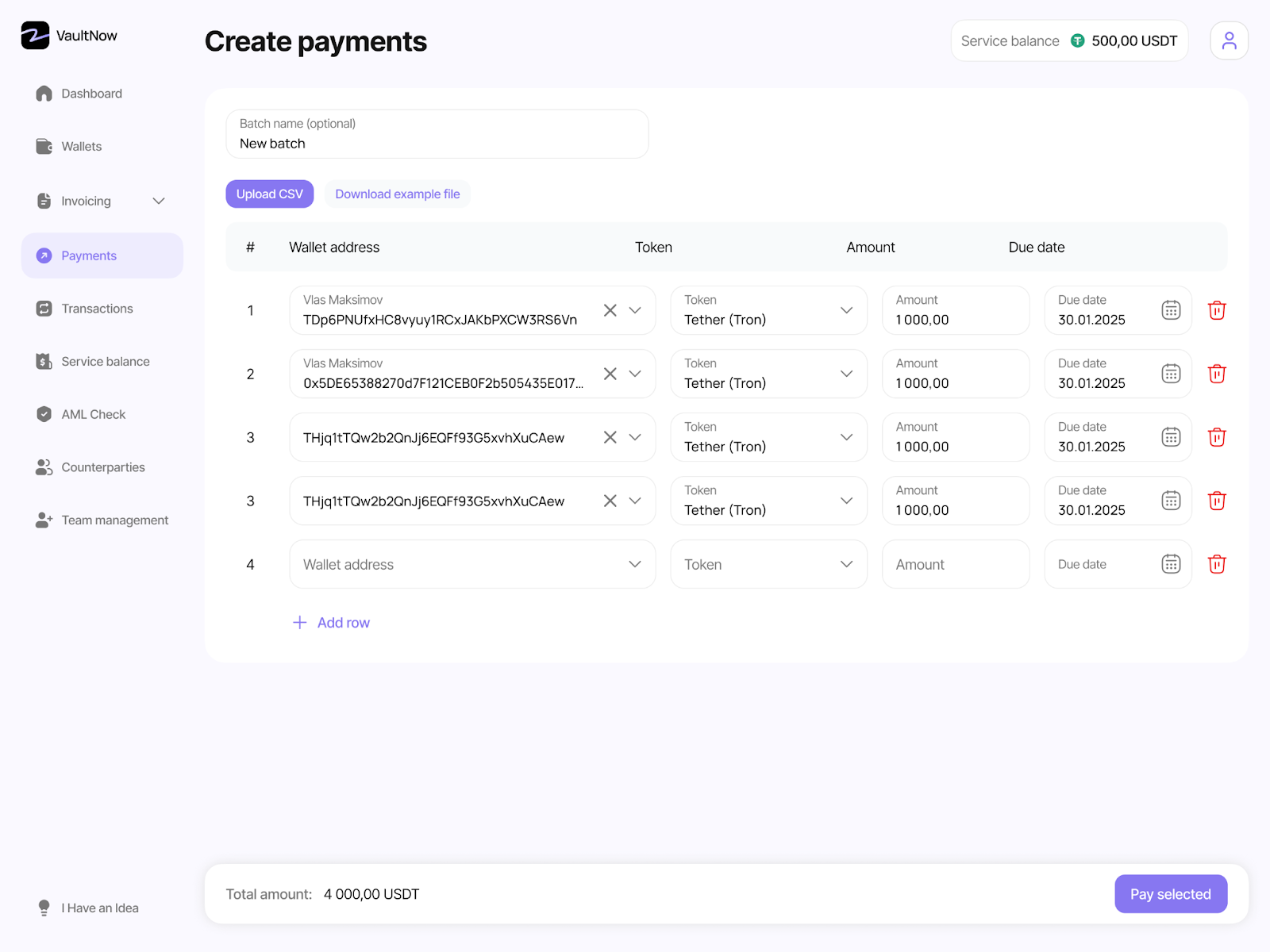Expand the Invoicing submenu

[159, 202]
